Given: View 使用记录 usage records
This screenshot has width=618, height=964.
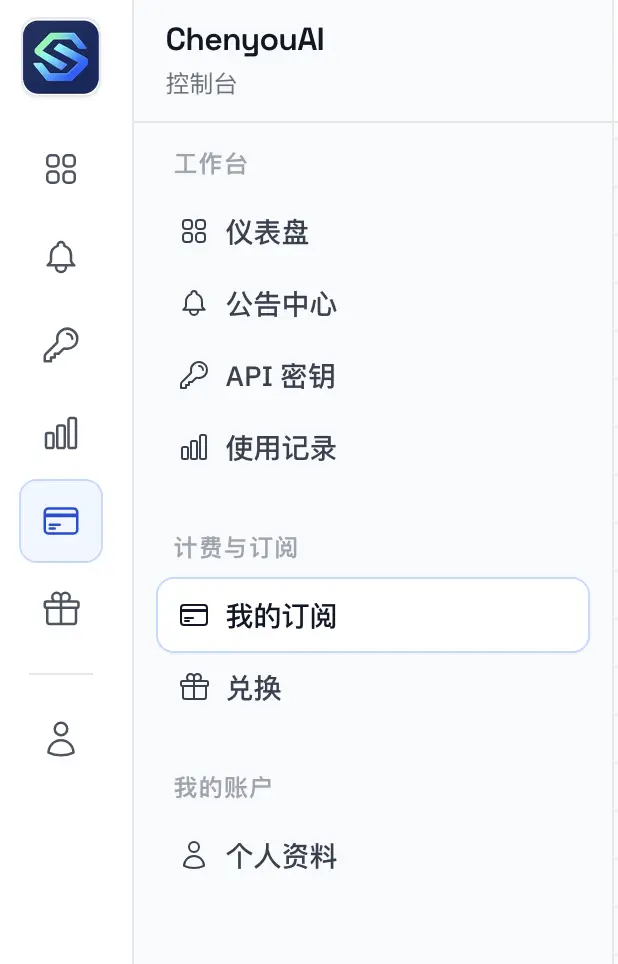Looking at the screenshot, I should point(281,449).
